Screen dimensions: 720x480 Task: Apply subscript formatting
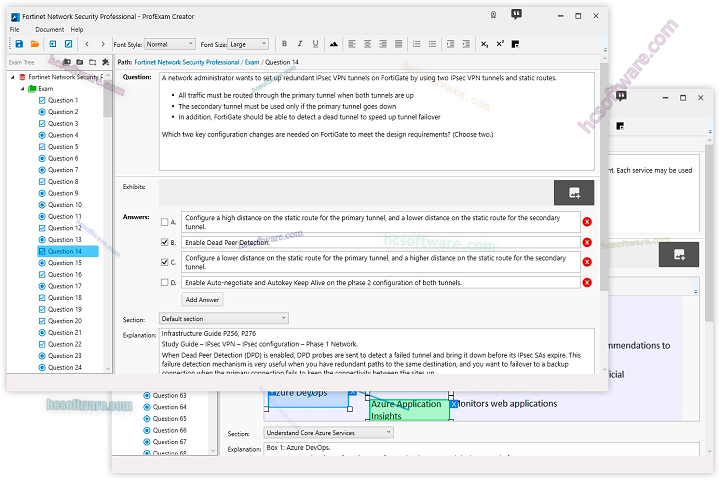click(x=484, y=44)
